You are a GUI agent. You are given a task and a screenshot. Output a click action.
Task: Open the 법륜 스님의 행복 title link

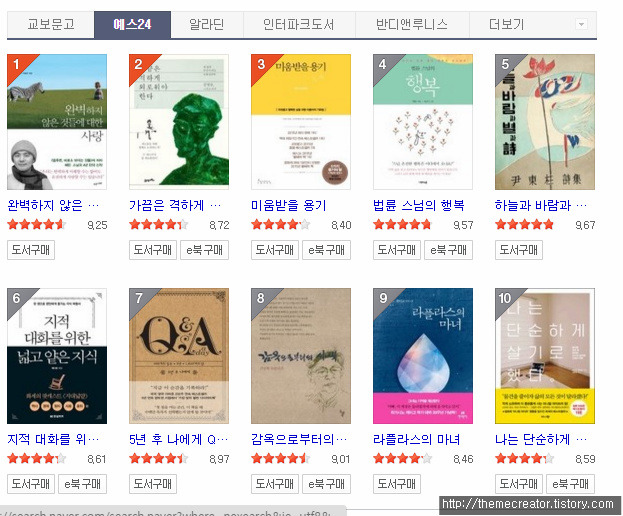coord(418,205)
